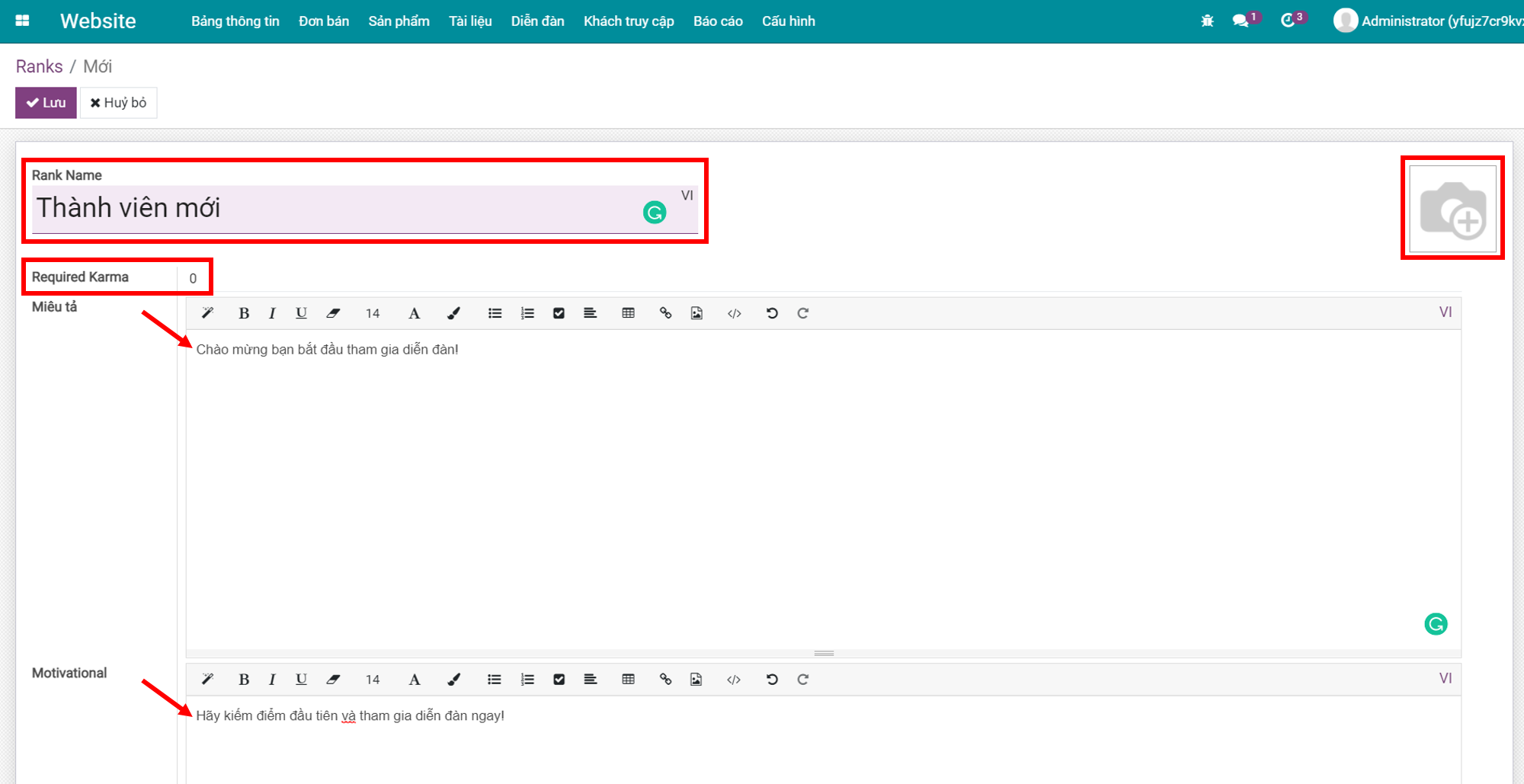
Task: Insert ordered list in Motivational toolbar
Action: (527, 680)
